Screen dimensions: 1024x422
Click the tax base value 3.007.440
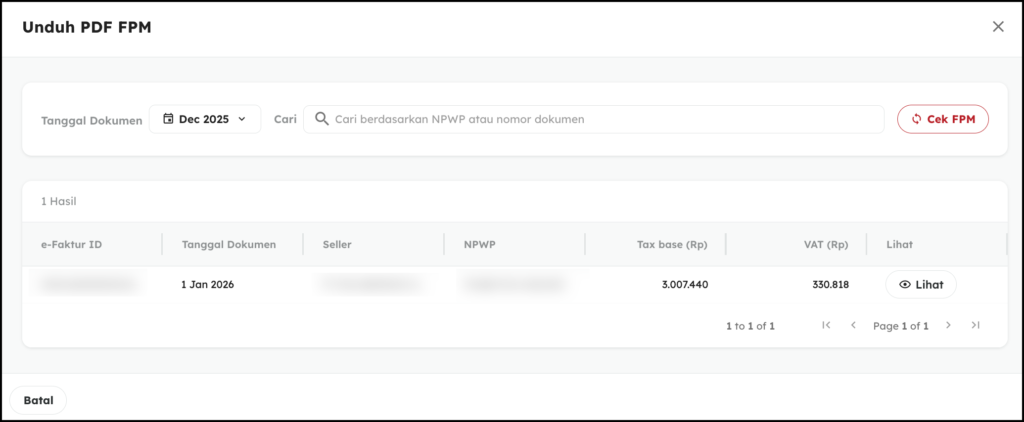[684, 285]
